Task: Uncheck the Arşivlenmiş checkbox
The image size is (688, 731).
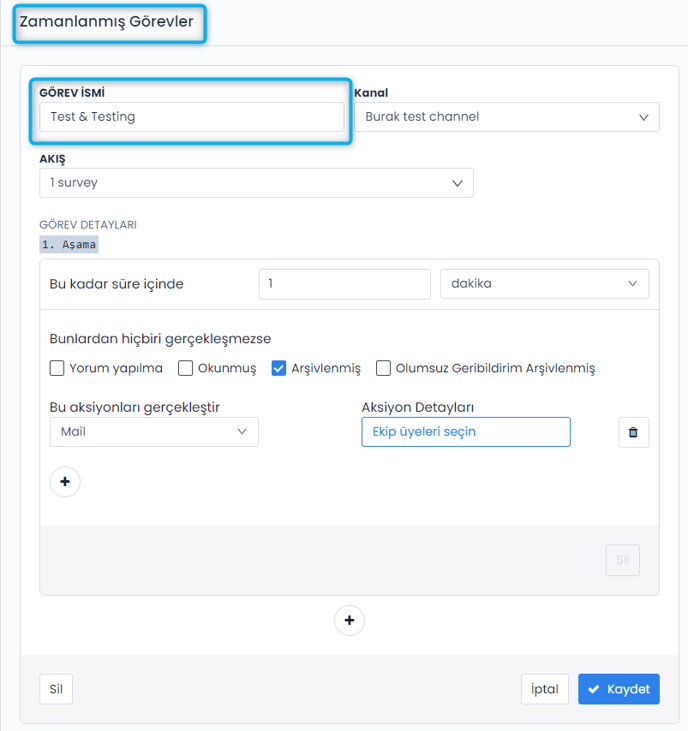Action: tap(279, 368)
